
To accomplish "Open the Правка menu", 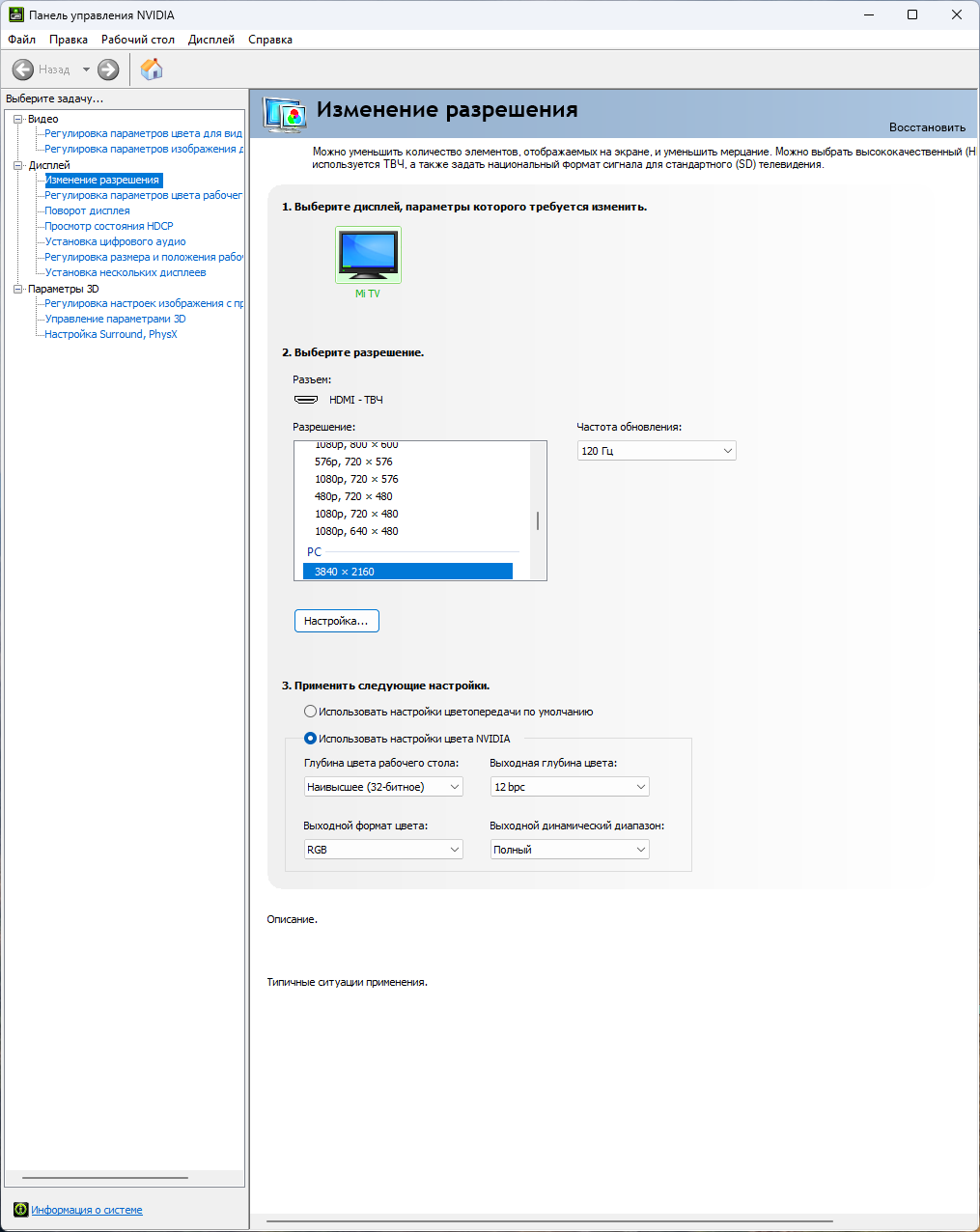I will tap(69, 40).
